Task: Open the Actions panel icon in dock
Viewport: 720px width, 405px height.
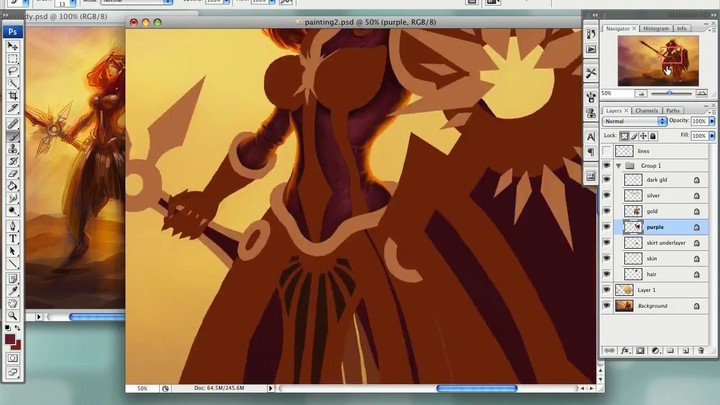Action: (591, 49)
